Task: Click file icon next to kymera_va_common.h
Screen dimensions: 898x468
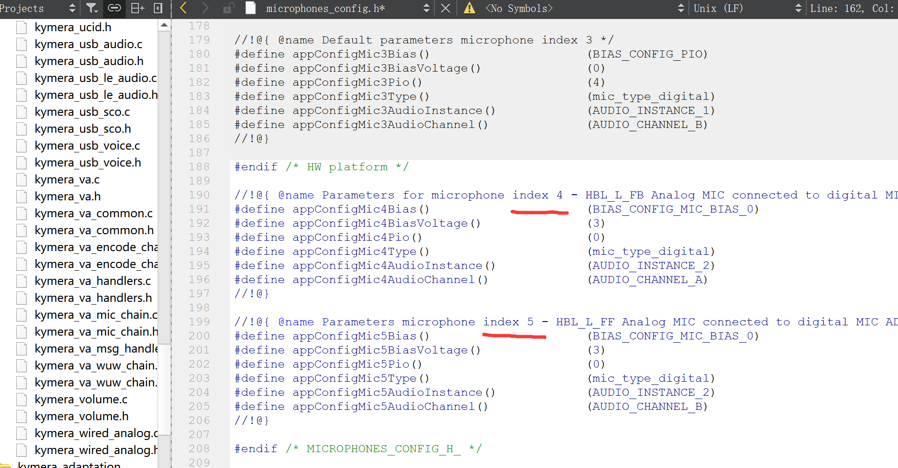Action: pyautogui.click(x=22, y=230)
